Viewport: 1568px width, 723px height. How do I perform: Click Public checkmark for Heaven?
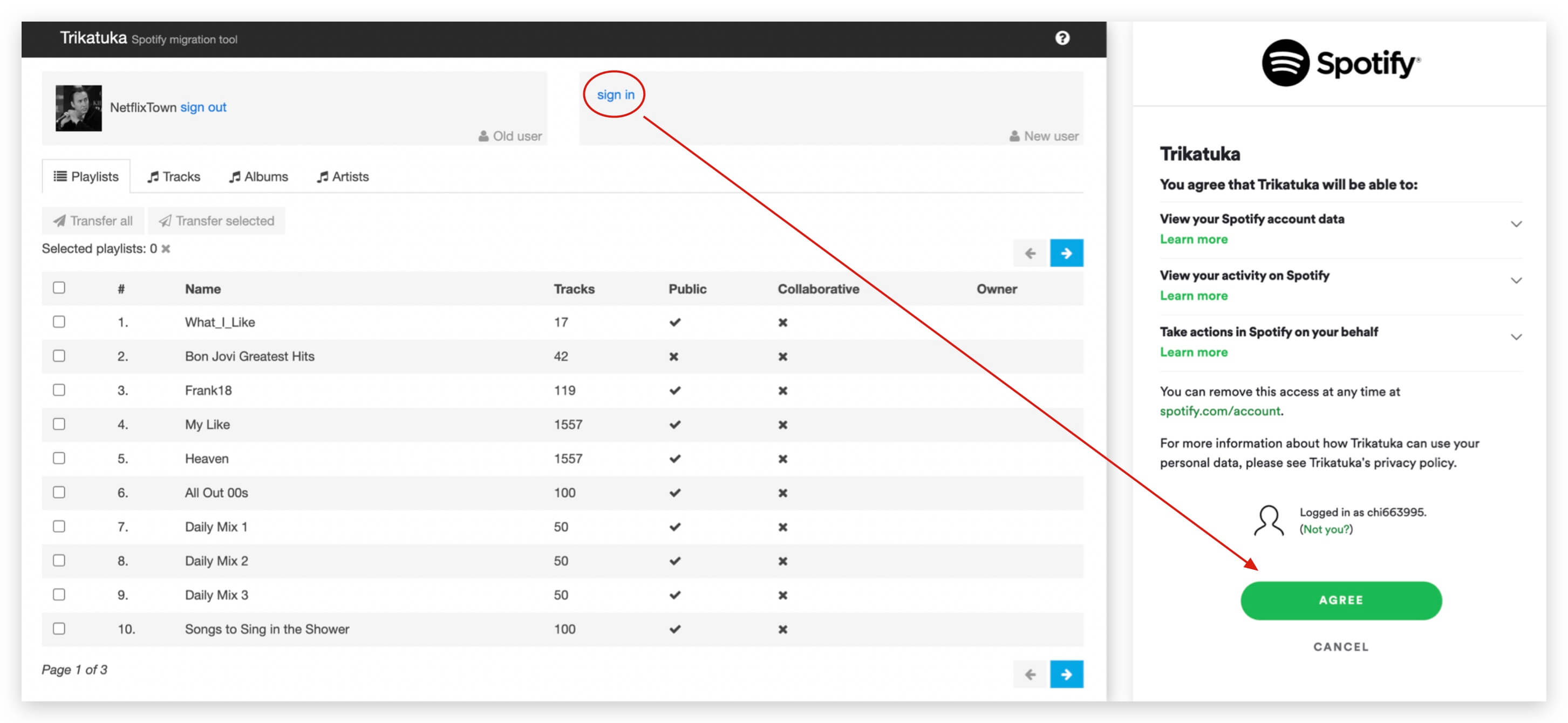674,458
